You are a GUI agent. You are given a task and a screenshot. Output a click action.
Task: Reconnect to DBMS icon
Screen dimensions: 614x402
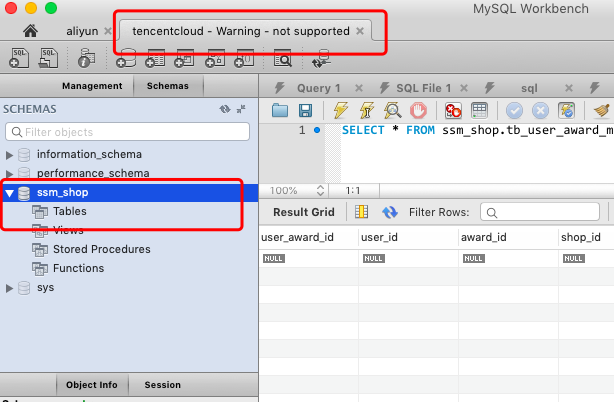click(x=321, y=58)
